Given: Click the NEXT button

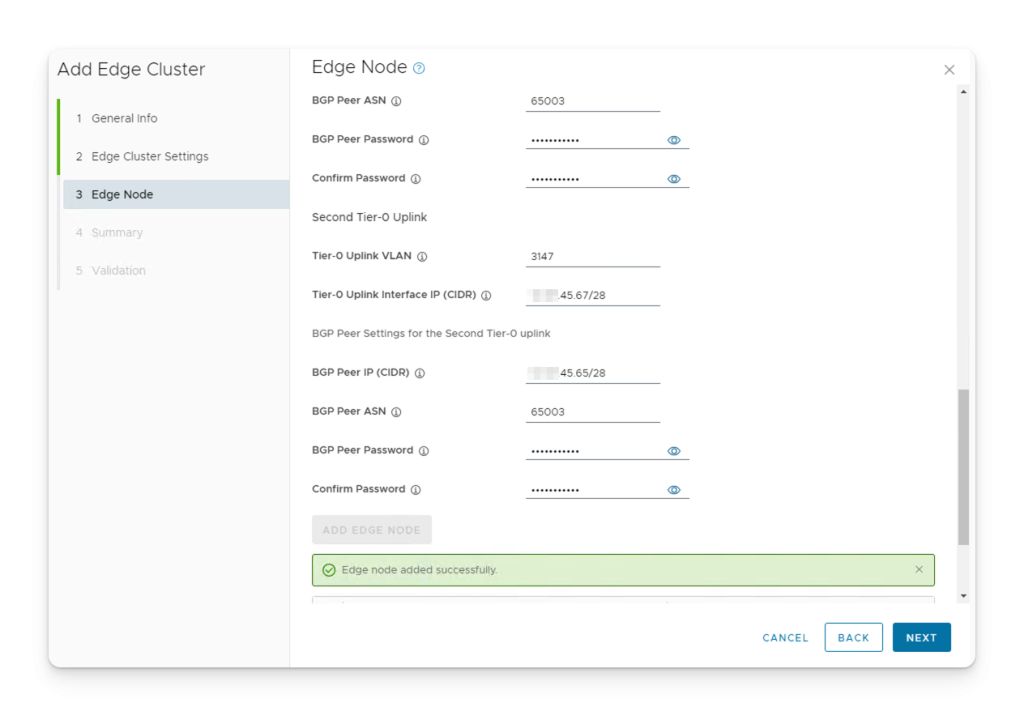Looking at the screenshot, I should pyautogui.click(x=921, y=637).
